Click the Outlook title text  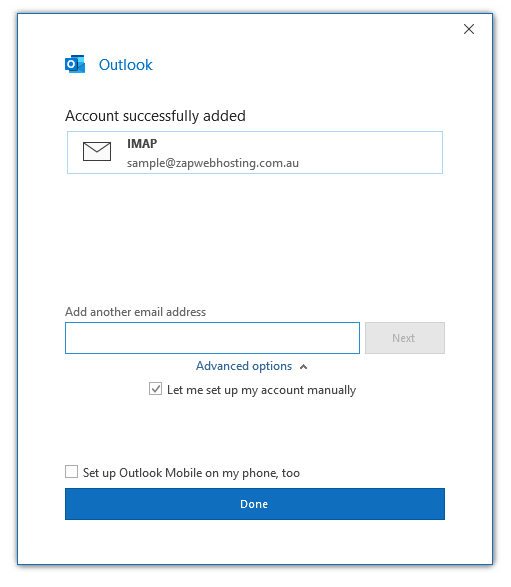pyautogui.click(x=125, y=65)
